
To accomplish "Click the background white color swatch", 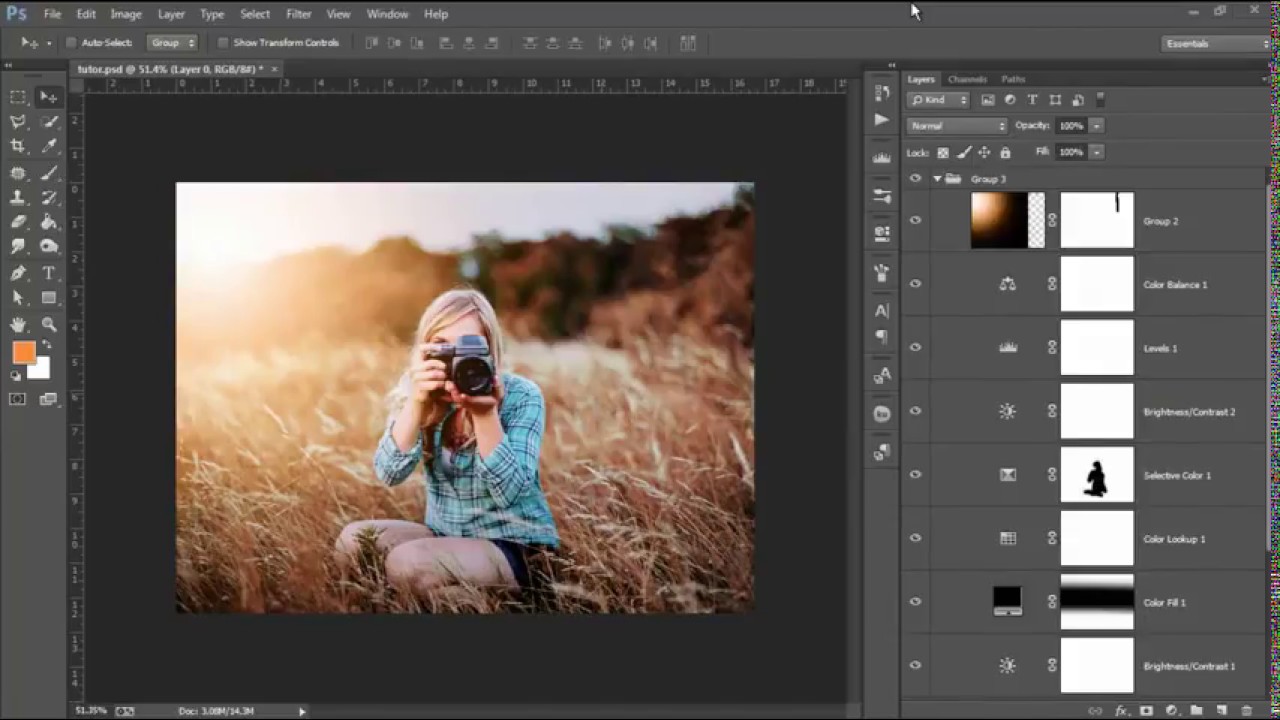I will tap(41, 371).
